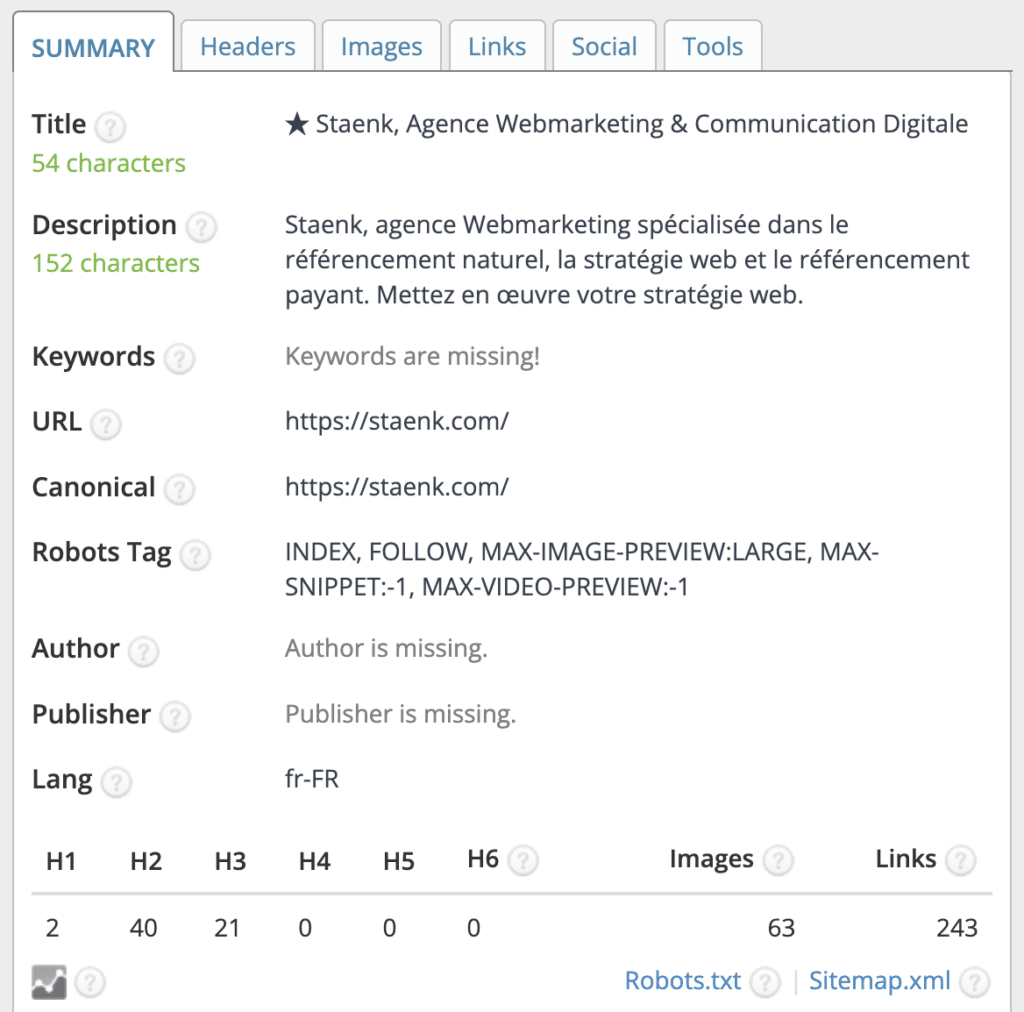Click the help icon beside H6 heading
Screen dimensions: 1024x1012
click(x=523, y=861)
